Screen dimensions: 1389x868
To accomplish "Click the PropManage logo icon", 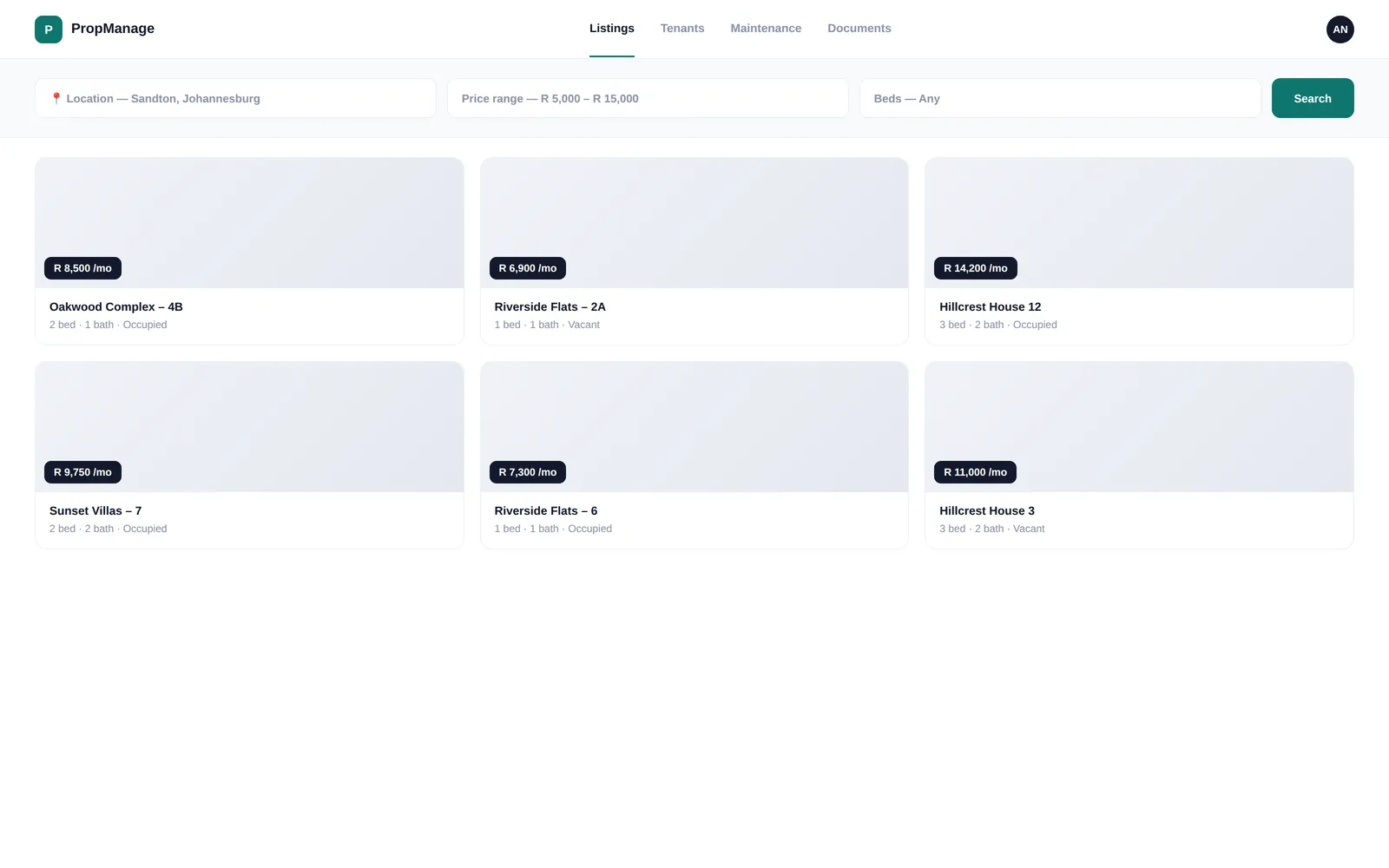I will [x=49, y=30].
